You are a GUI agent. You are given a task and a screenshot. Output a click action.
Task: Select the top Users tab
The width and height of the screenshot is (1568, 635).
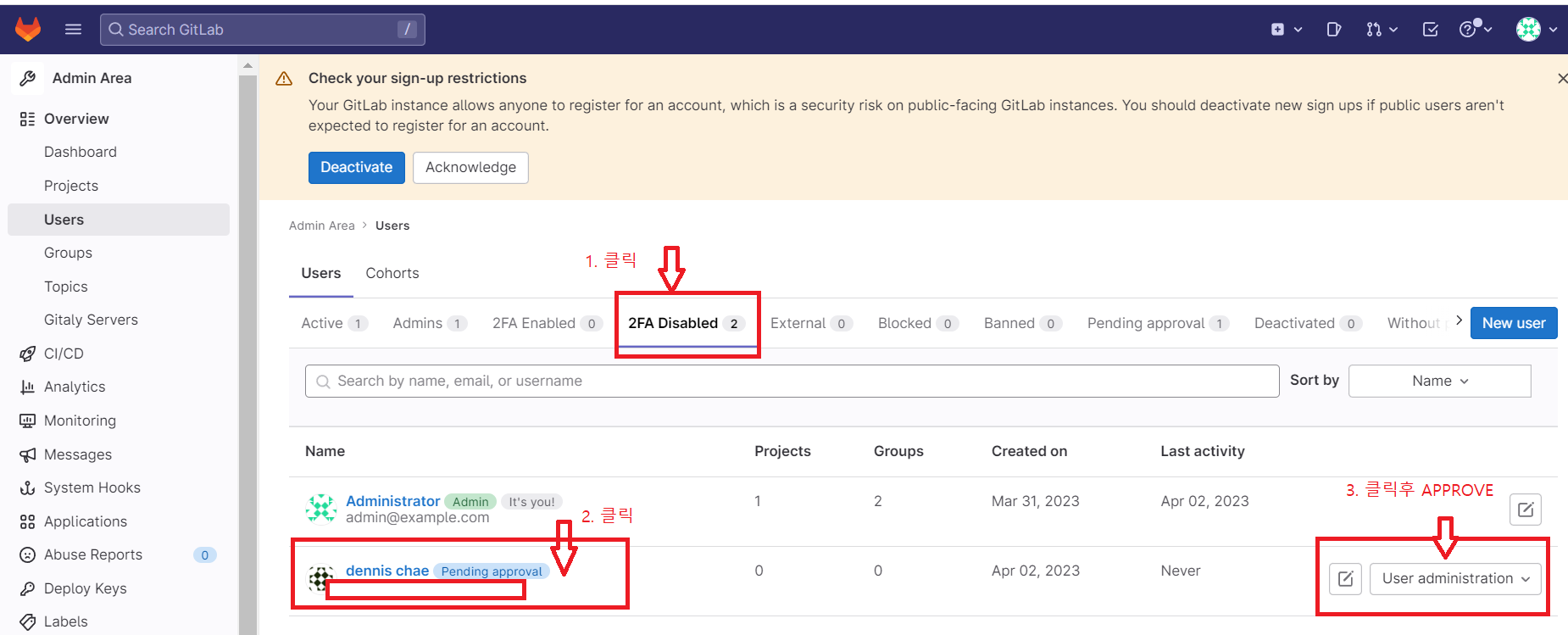(321, 273)
